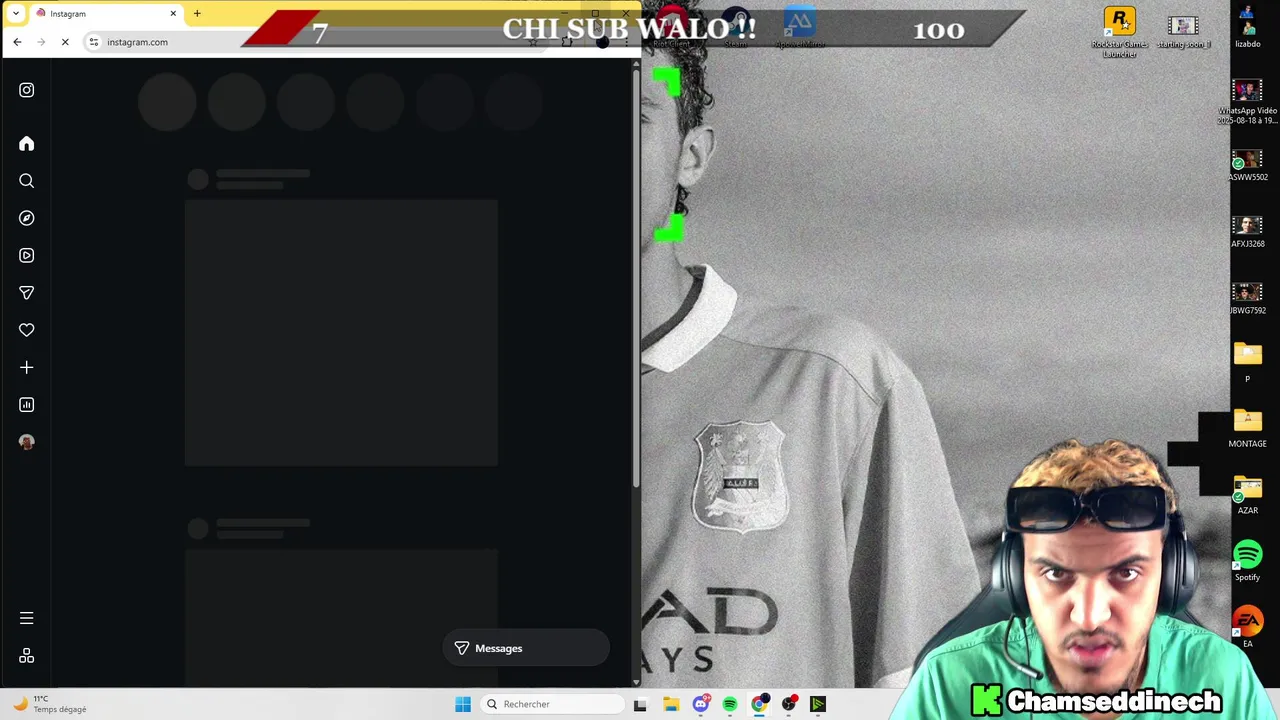Switch to Chrome on the taskbar
This screenshot has width=1280, height=720.
pos(760,704)
